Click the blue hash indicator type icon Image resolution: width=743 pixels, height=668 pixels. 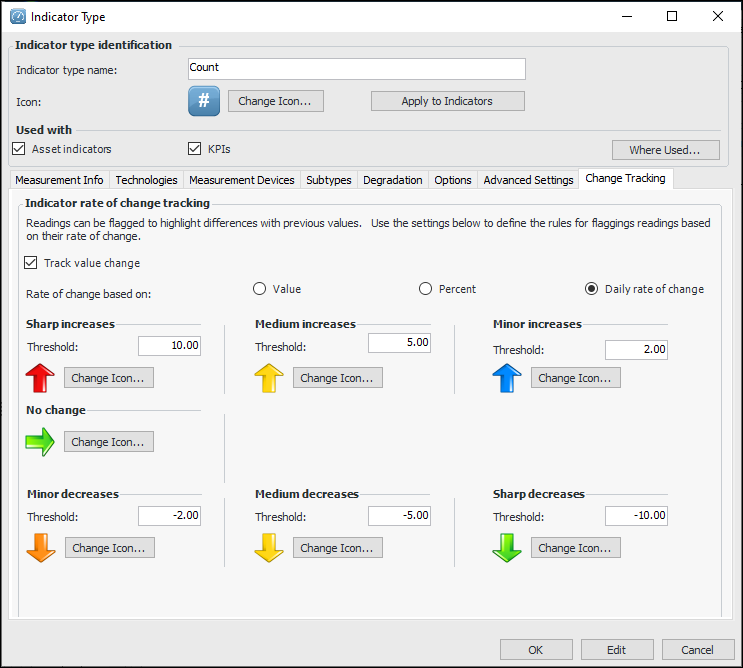pos(204,101)
